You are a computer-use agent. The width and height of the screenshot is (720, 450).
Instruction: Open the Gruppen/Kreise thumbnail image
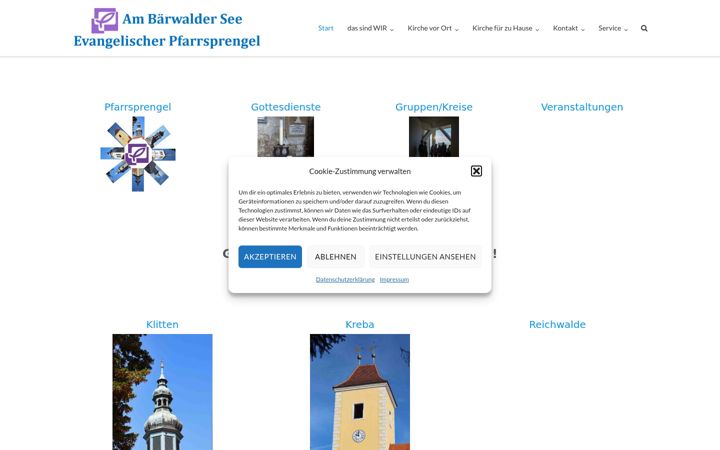pyautogui.click(x=434, y=136)
